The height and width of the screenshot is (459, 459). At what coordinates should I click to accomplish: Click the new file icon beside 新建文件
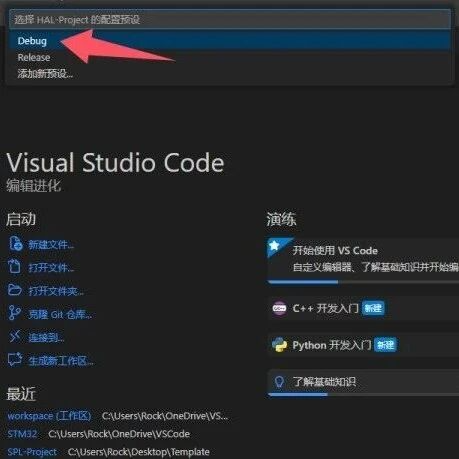coord(15,244)
